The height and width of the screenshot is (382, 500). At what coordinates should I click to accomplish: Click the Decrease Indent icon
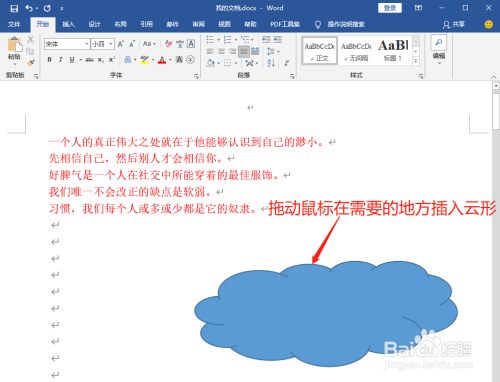tap(266, 40)
